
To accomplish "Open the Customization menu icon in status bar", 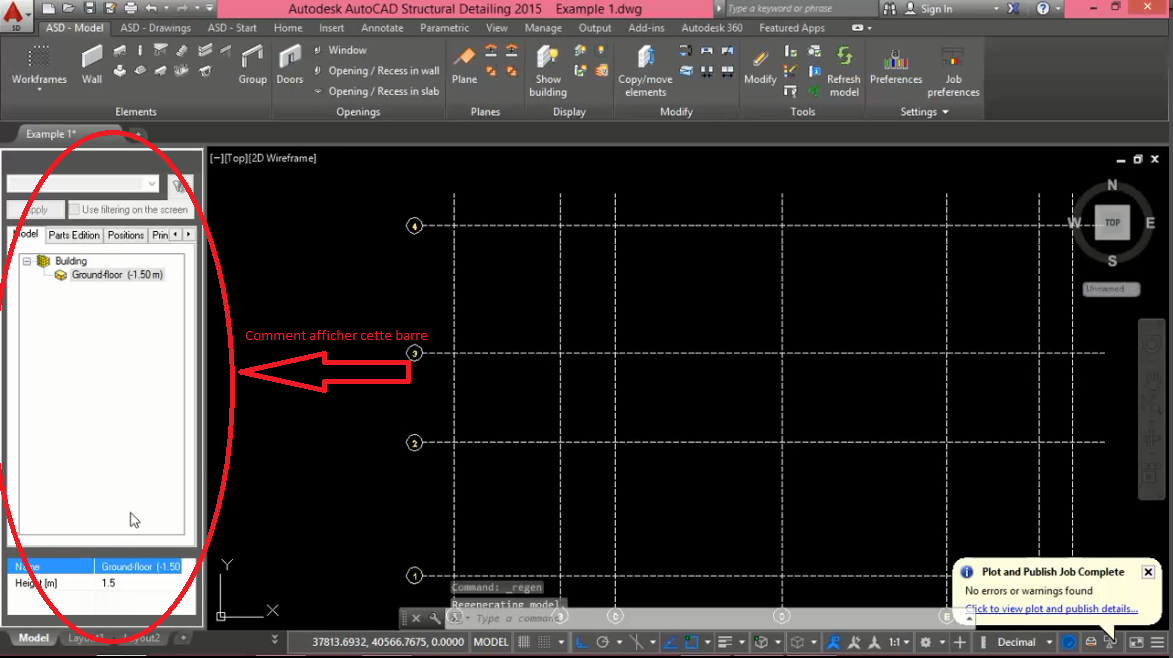I will click(x=1157, y=642).
